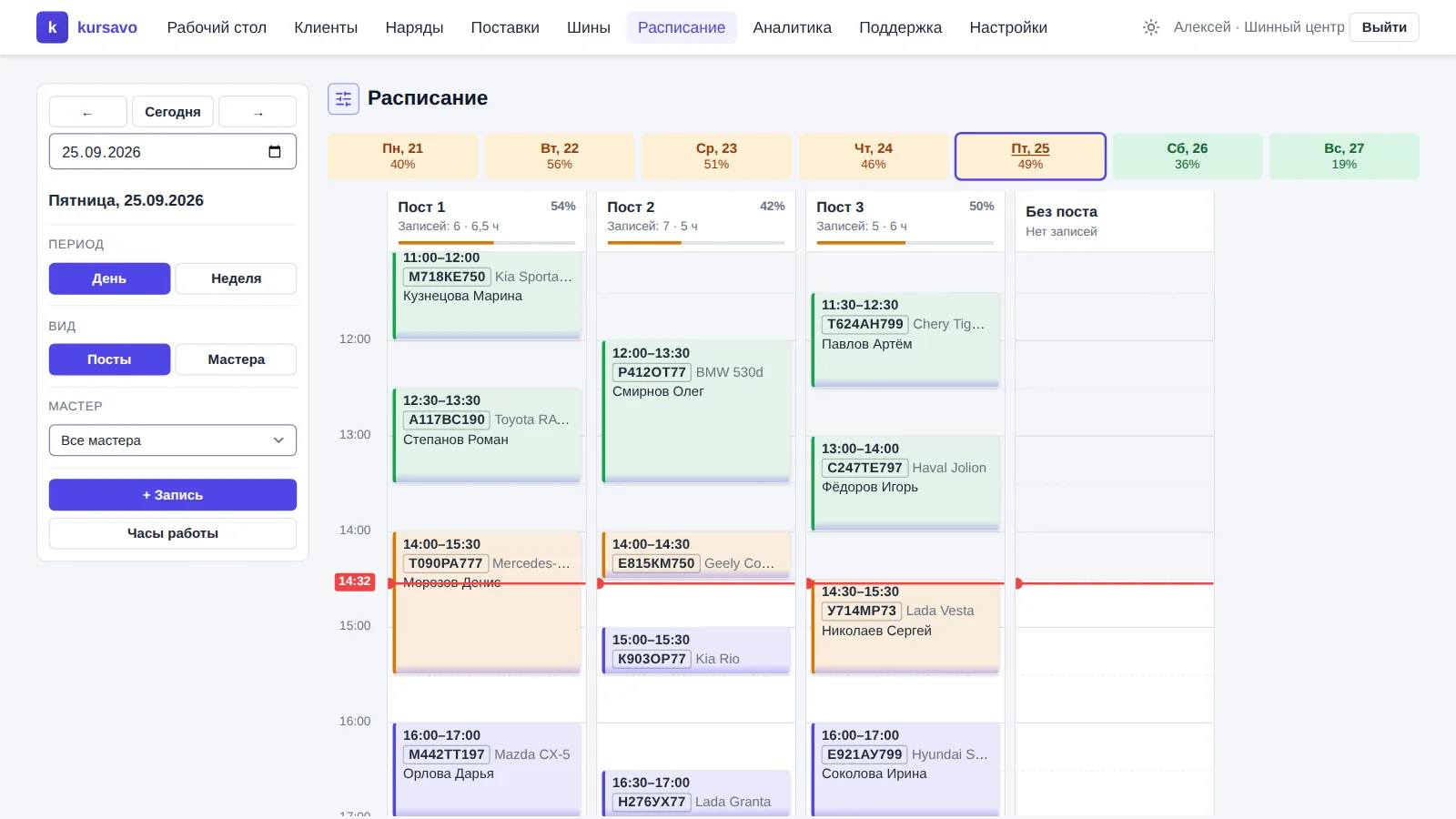
Task: Toggle the light/dark theme sun icon
Action: coord(1151,27)
